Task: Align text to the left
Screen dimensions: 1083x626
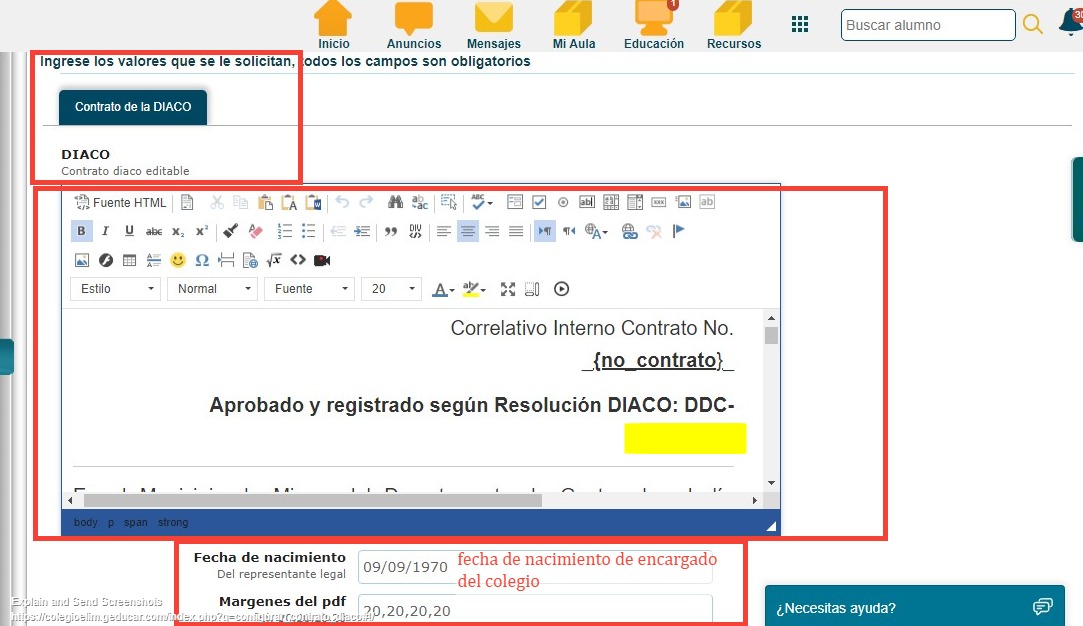Action: 444,231
